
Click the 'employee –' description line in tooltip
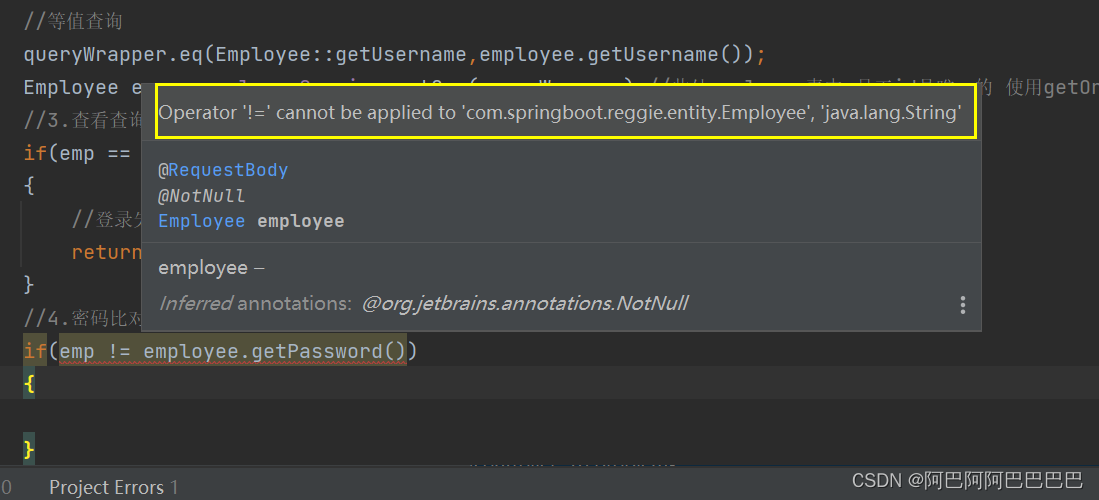(211, 268)
